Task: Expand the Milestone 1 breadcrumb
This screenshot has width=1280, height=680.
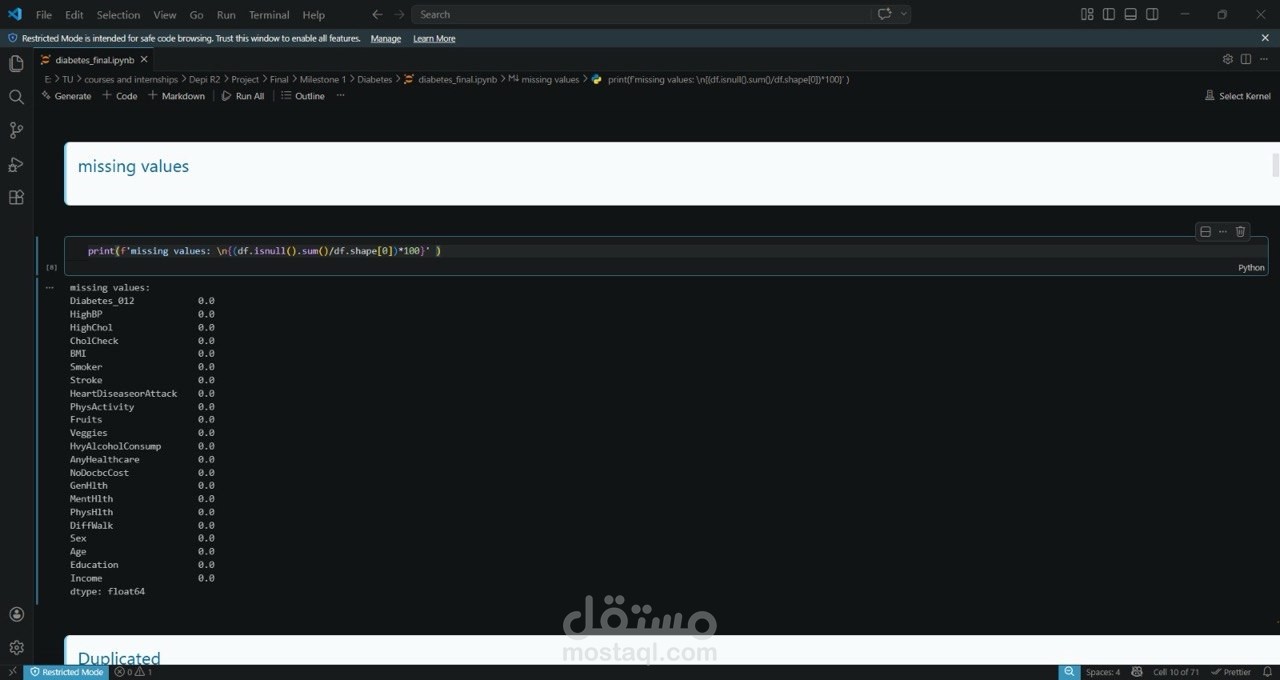Action: coord(323,79)
